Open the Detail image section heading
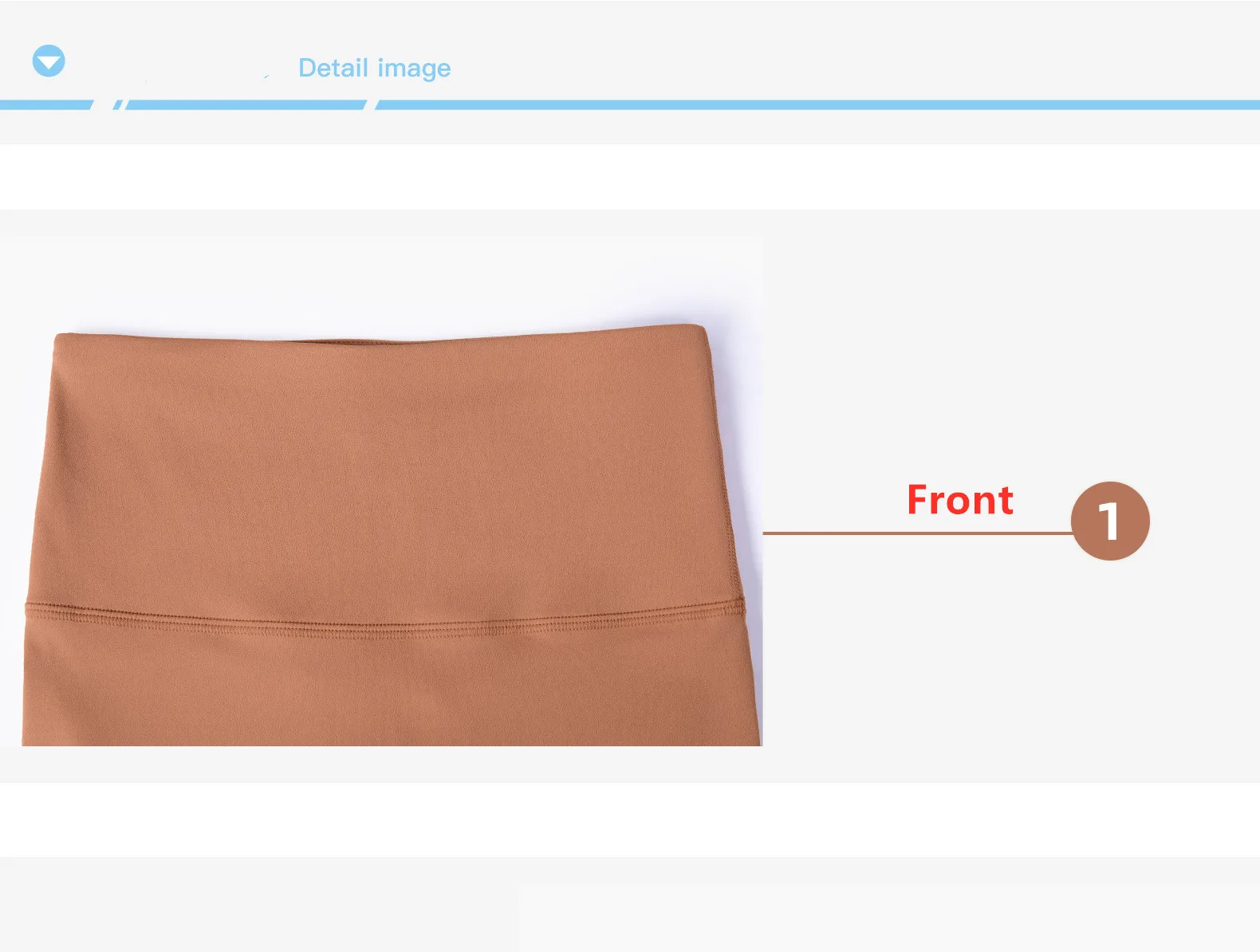1260x952 pixels. click(374, 68)
